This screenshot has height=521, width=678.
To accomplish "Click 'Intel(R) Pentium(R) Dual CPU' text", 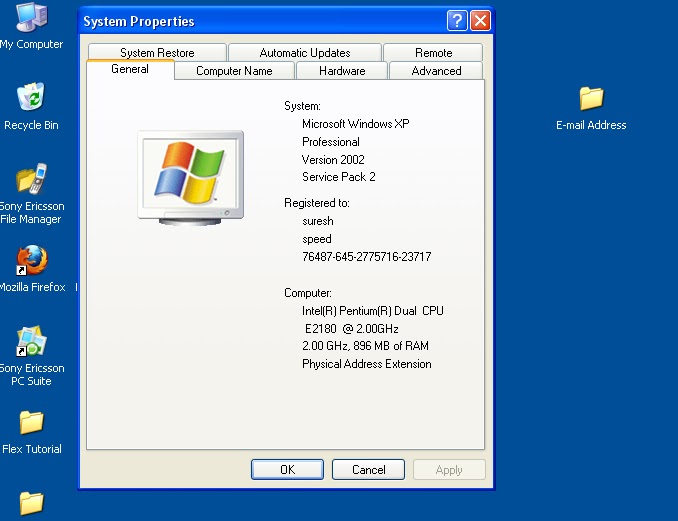I will [373, 311].
